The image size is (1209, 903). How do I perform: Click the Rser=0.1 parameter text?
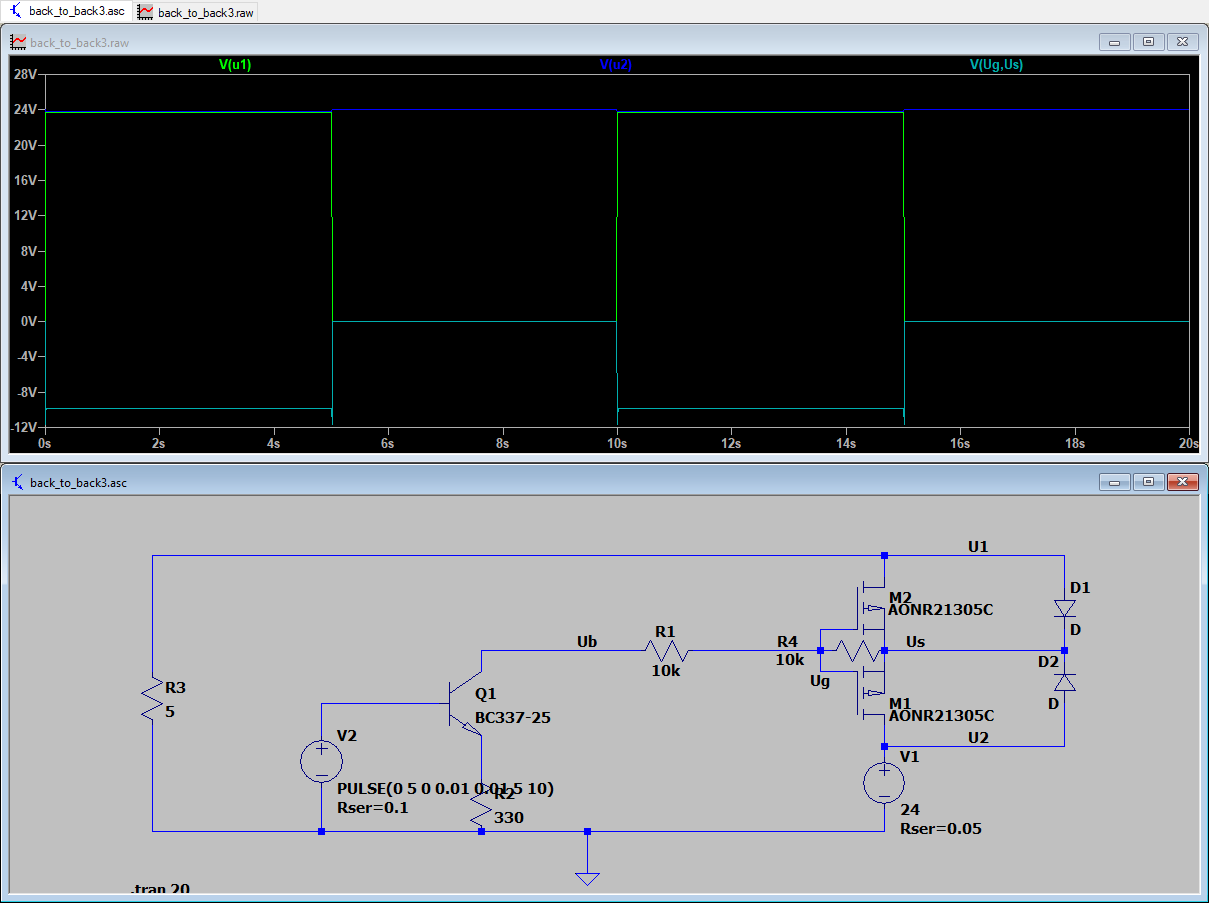tap(374, 808)
